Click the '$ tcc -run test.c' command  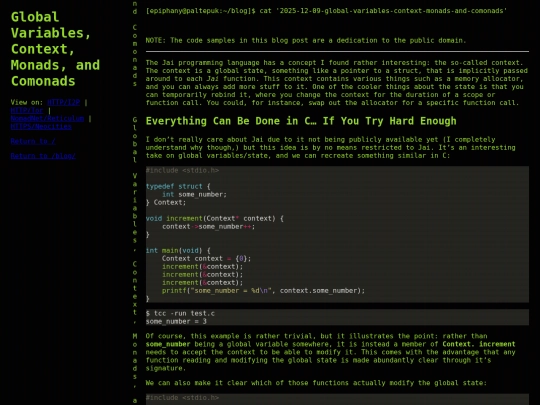[180, 313]
